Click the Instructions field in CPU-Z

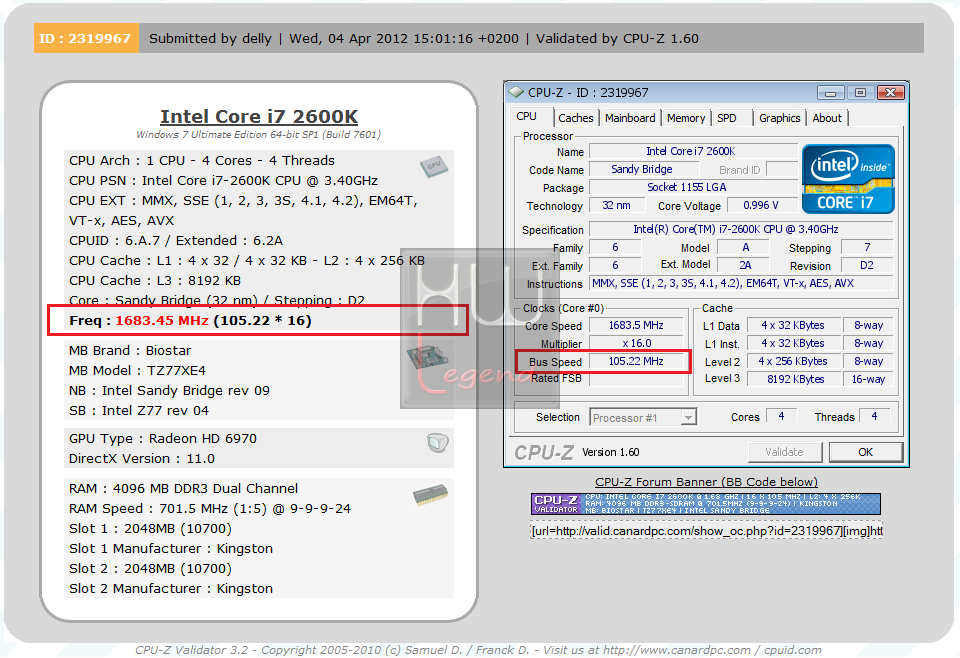[x=741, y=283]
